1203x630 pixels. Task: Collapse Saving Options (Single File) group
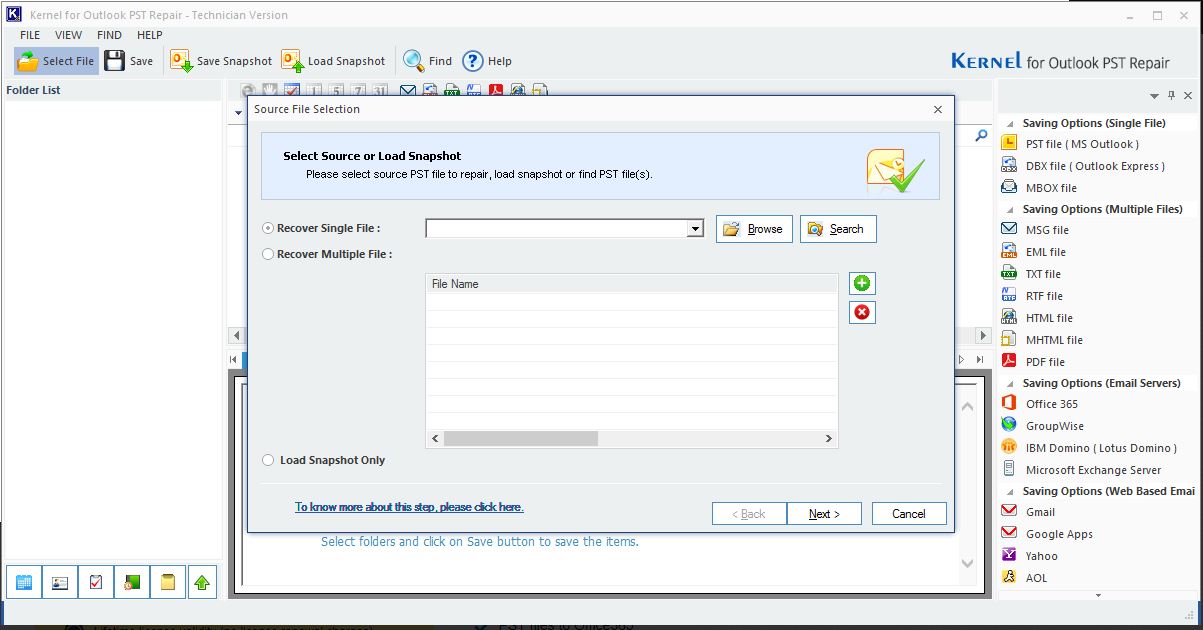pos(1009,124)
